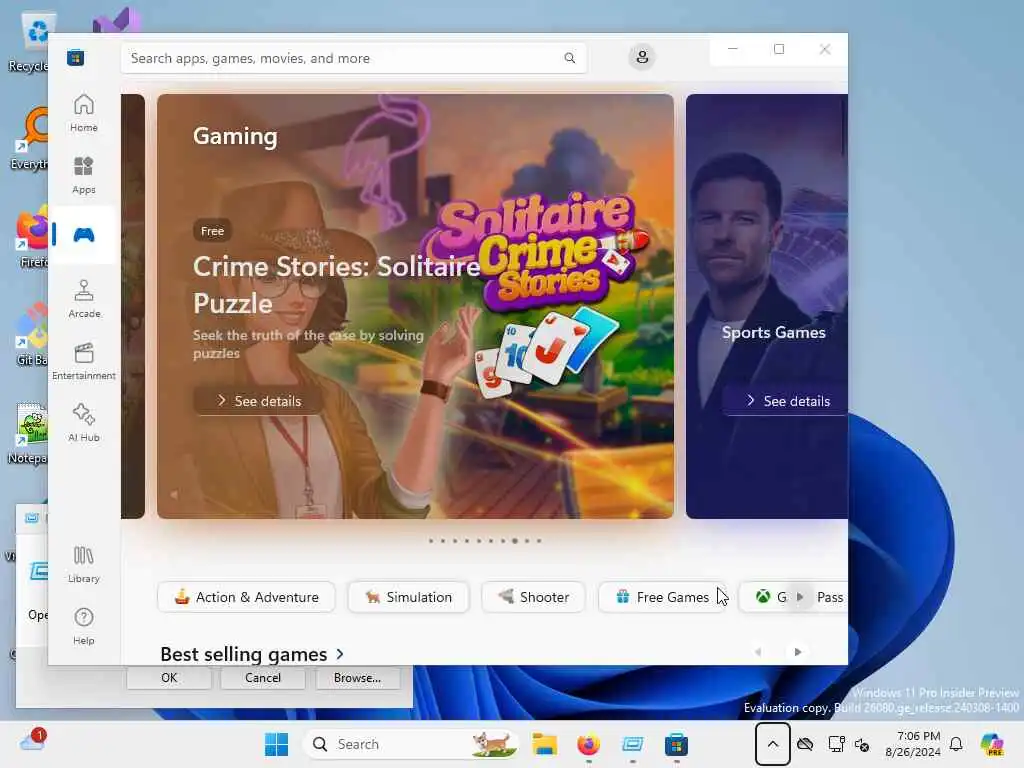Select the Notepad++ desktop icon

[29, 433]
